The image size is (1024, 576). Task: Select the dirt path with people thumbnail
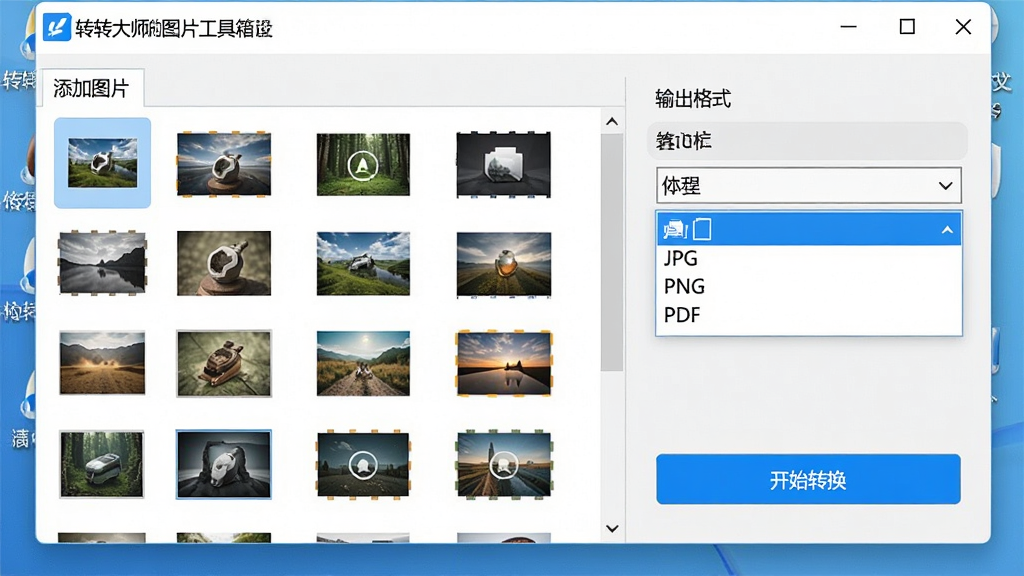363,364
